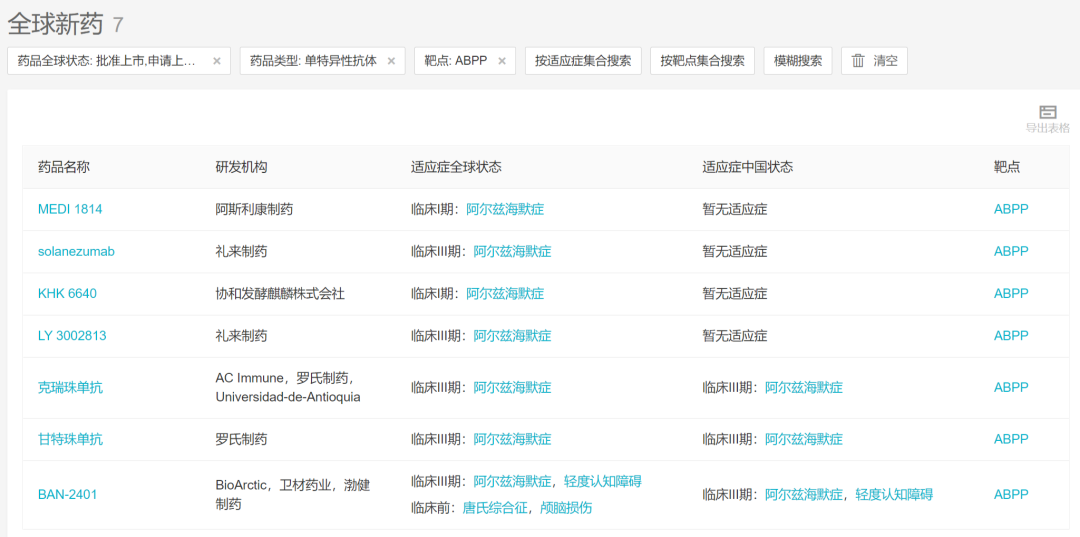Click the 适应症全球状态 column header
1080x537 pixels.
click(x=456, y=167)
